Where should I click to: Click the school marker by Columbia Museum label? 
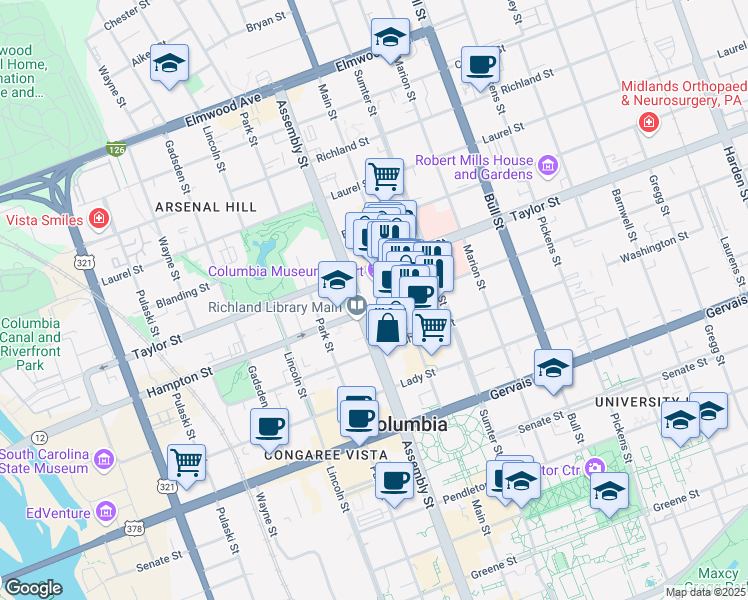tap(337, 281)
